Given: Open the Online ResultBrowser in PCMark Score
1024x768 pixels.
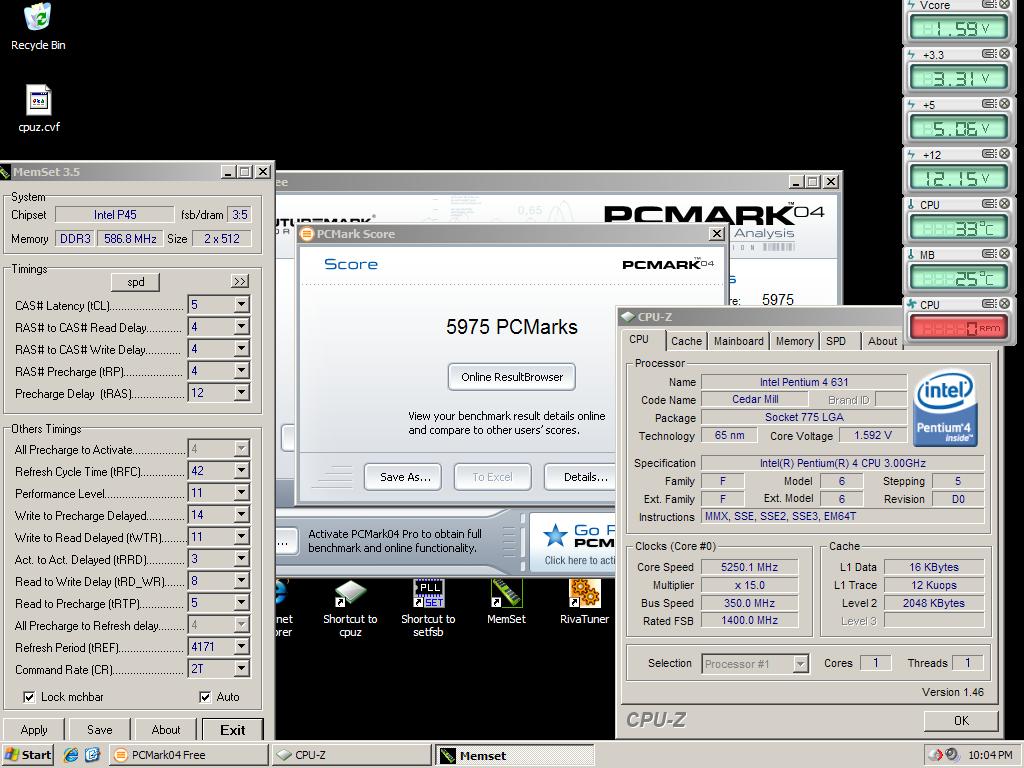Looking at the screenshot, I should click(x=511, y=377).
